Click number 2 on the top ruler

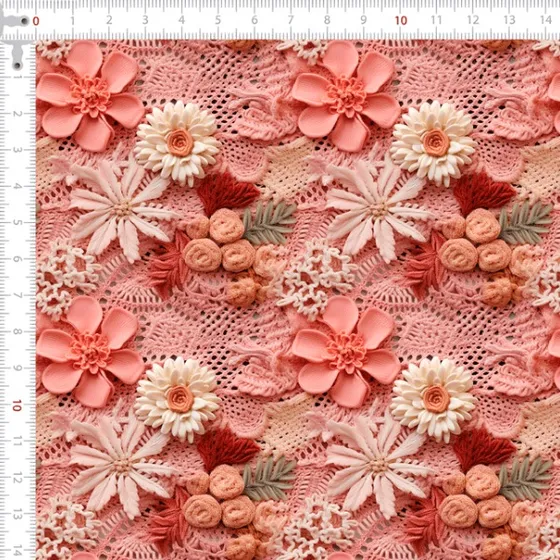tap(109, 20)
